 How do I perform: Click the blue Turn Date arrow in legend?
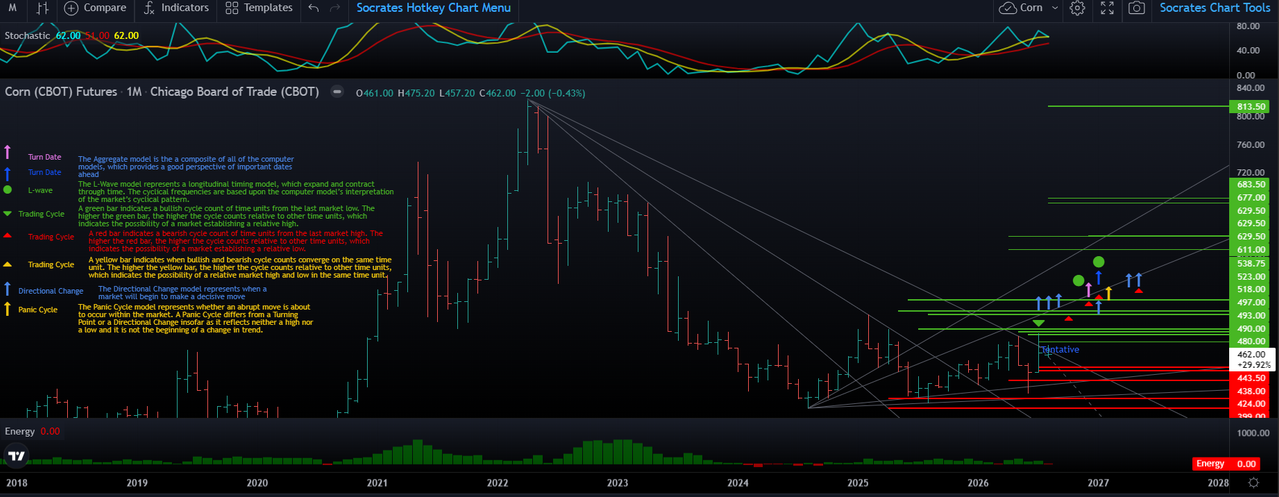point(8,172)
